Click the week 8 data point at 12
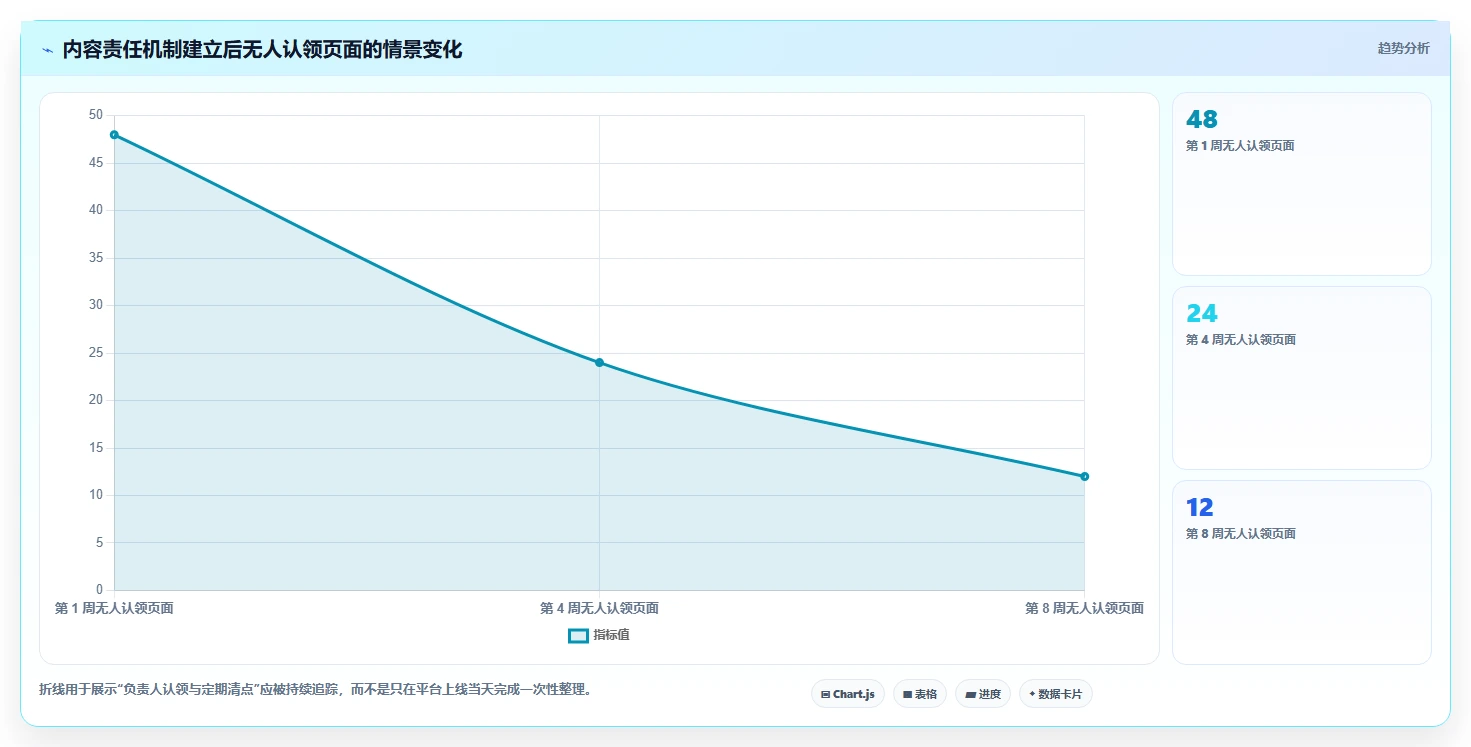The width and height of the screenshot is (1471, 747). (1084, 476)
